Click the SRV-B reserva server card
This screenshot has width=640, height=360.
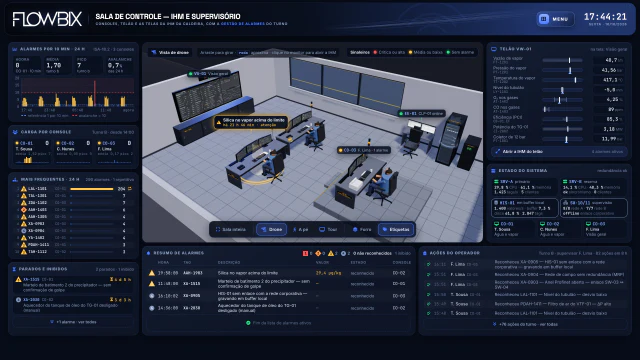tap(593, 187)
